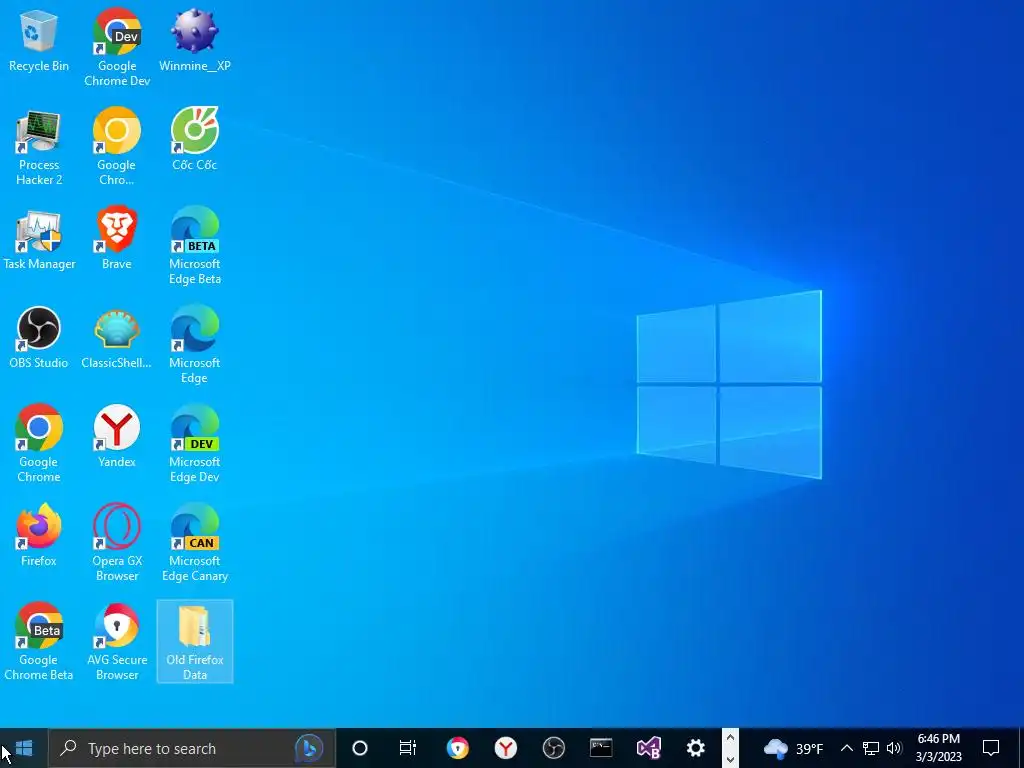Show next taskbar icons with down arrow
The width and height of the screenshot is (1024, 768).
730,760
